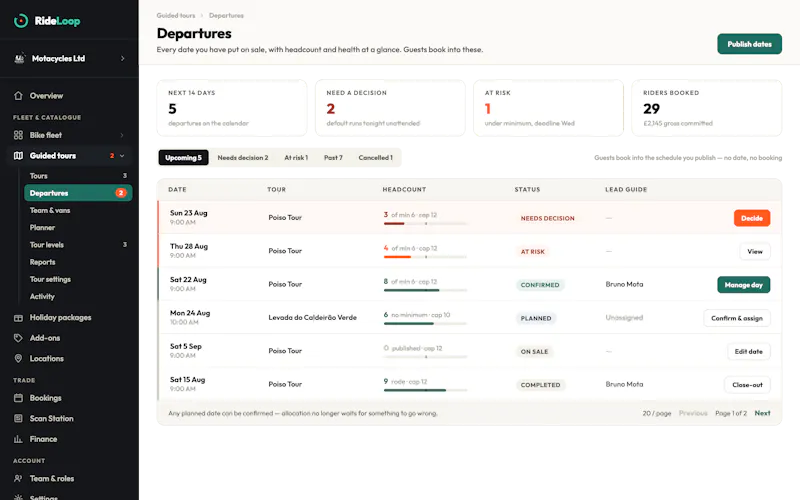Click Confirm & assign for Mon 24 Aug

coord(737,318)
